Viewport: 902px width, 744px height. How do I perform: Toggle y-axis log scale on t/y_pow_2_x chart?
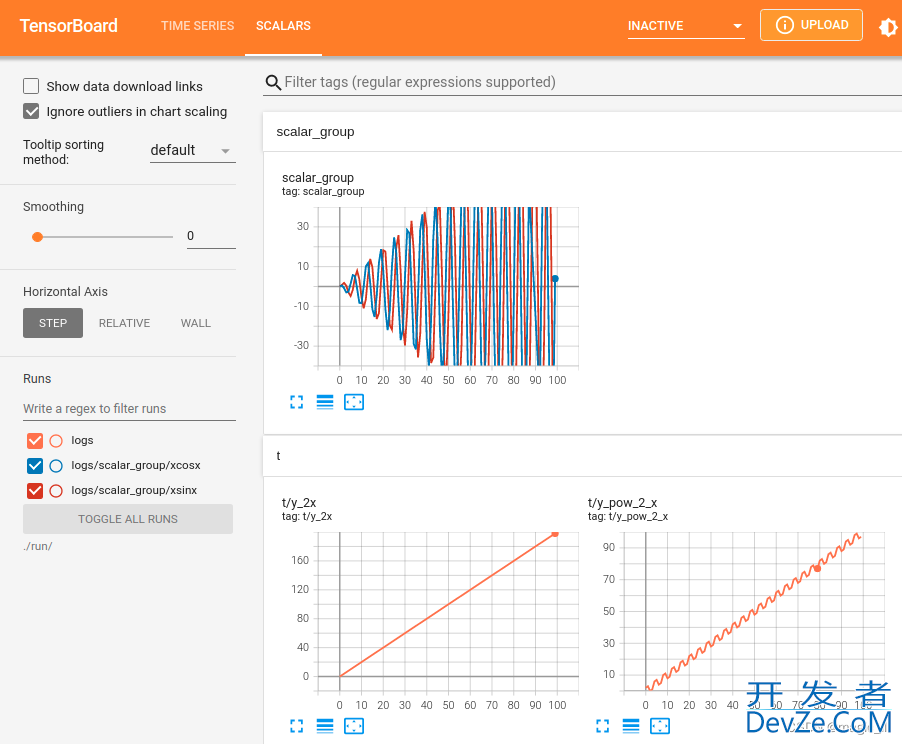[631, 726]
